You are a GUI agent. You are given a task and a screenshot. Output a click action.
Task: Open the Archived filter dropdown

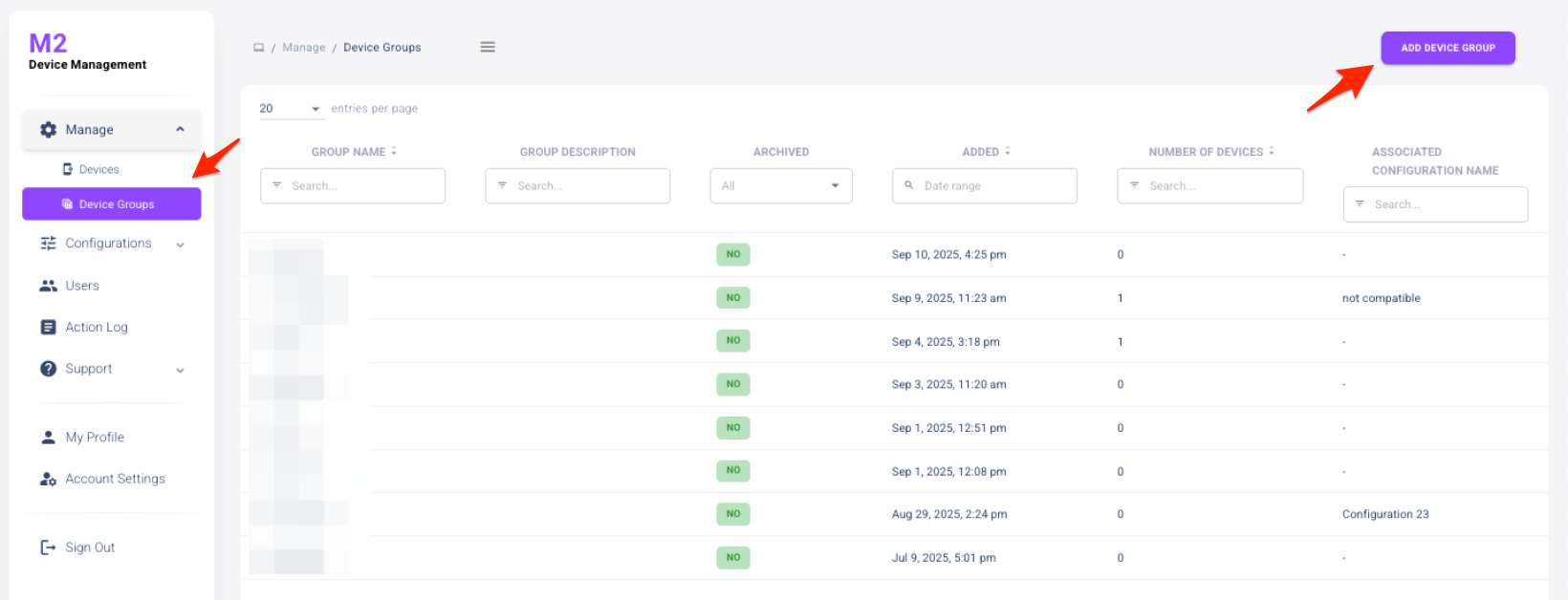(x=780, y=186)
